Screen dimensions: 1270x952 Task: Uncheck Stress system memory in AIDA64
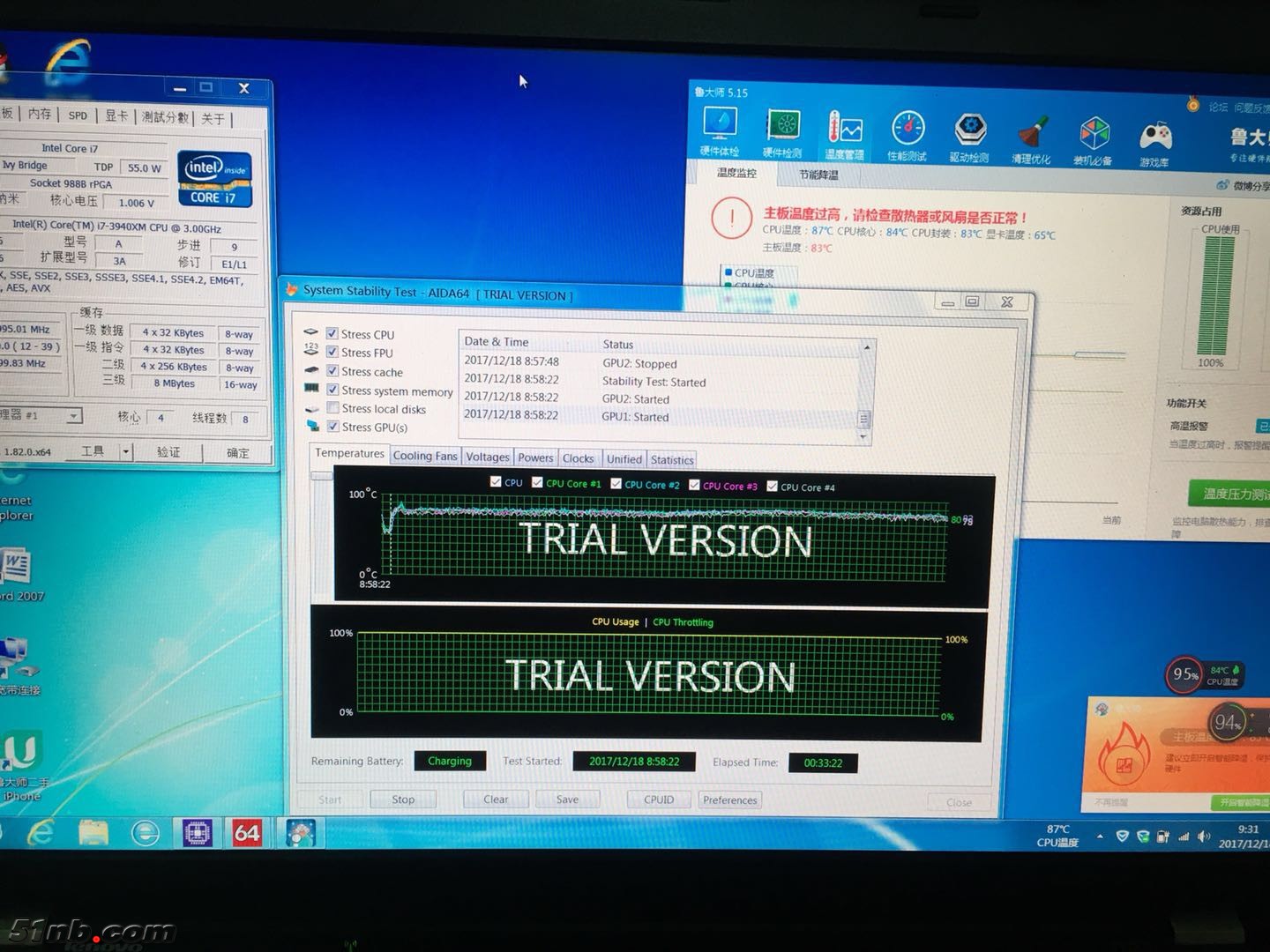point(332,389)
